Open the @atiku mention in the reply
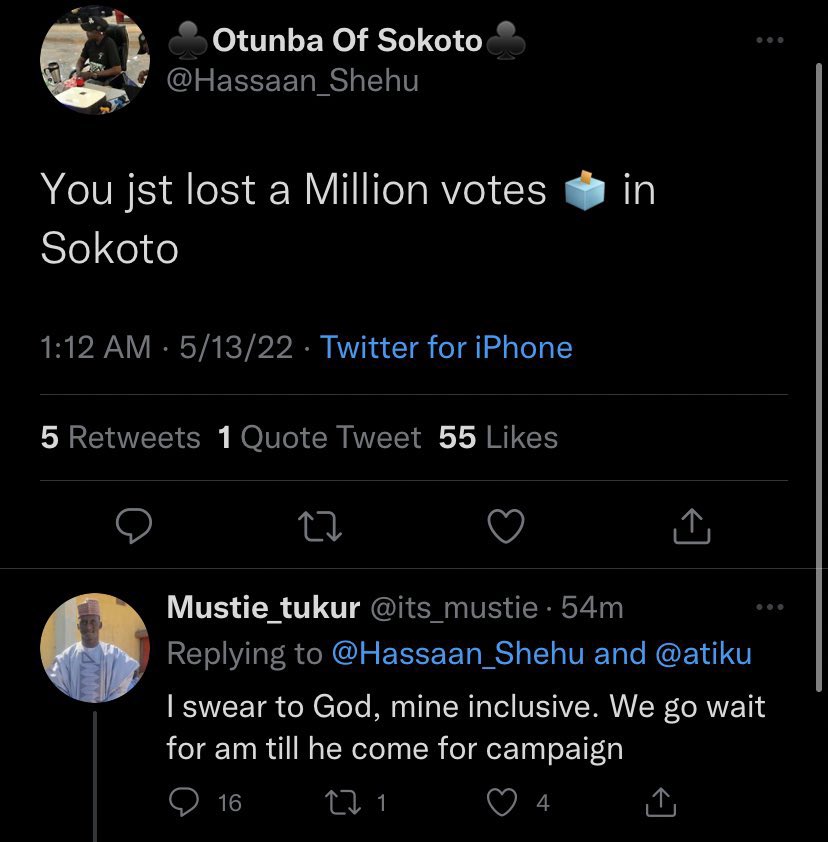Image resolution: width=828 pixels, height=842 pixels. [703, 654]
